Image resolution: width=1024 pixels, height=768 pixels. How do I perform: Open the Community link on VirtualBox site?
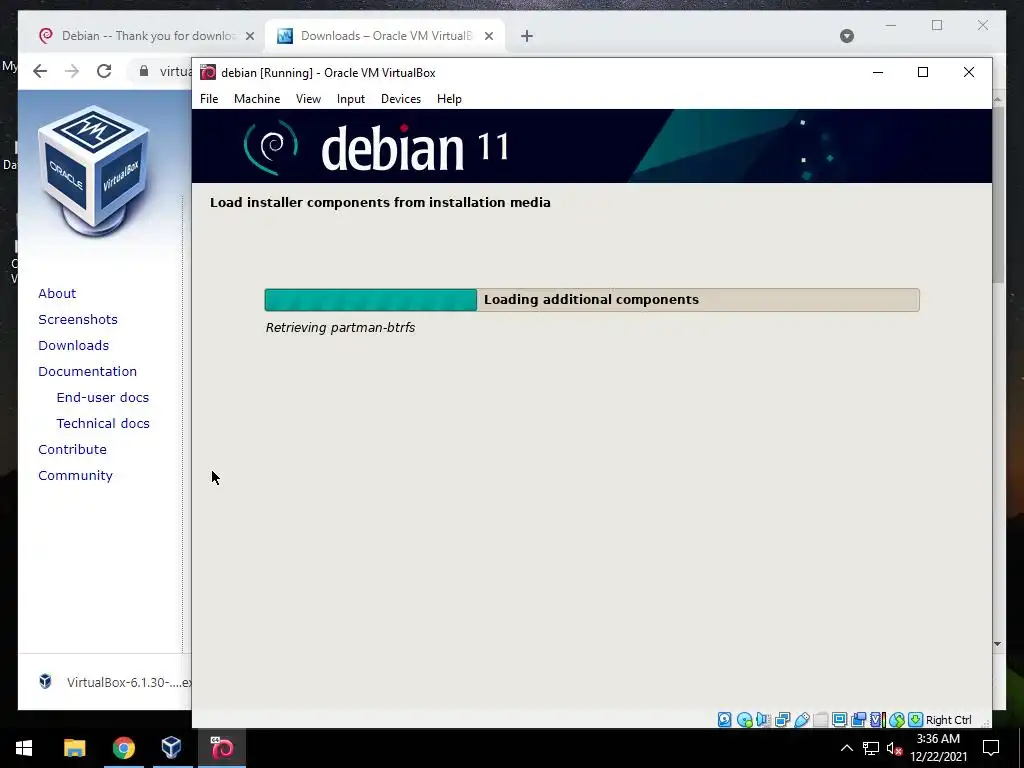75,476
